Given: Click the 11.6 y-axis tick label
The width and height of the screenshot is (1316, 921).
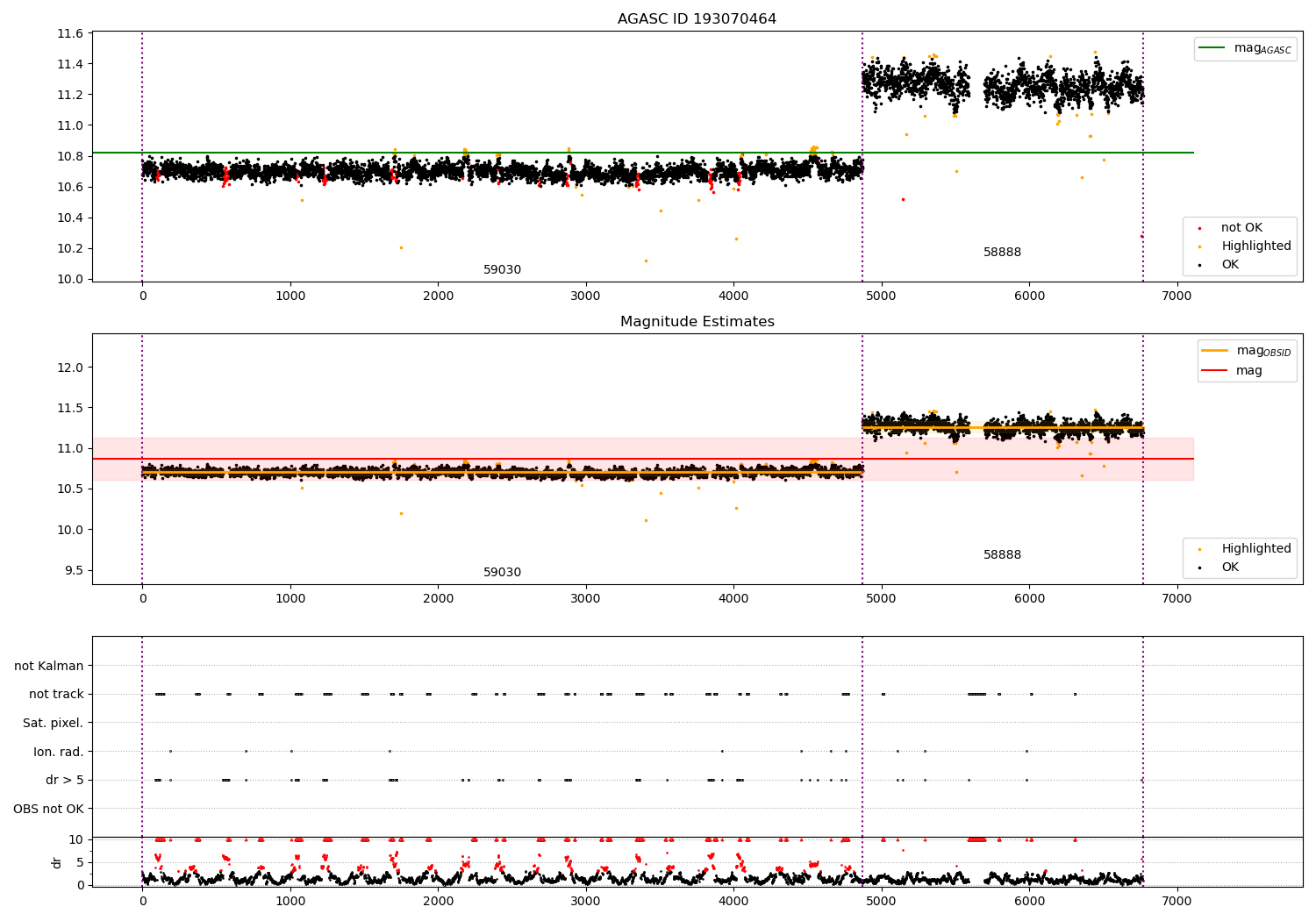Looking at the screenshot, I should [x=69, y=33].
